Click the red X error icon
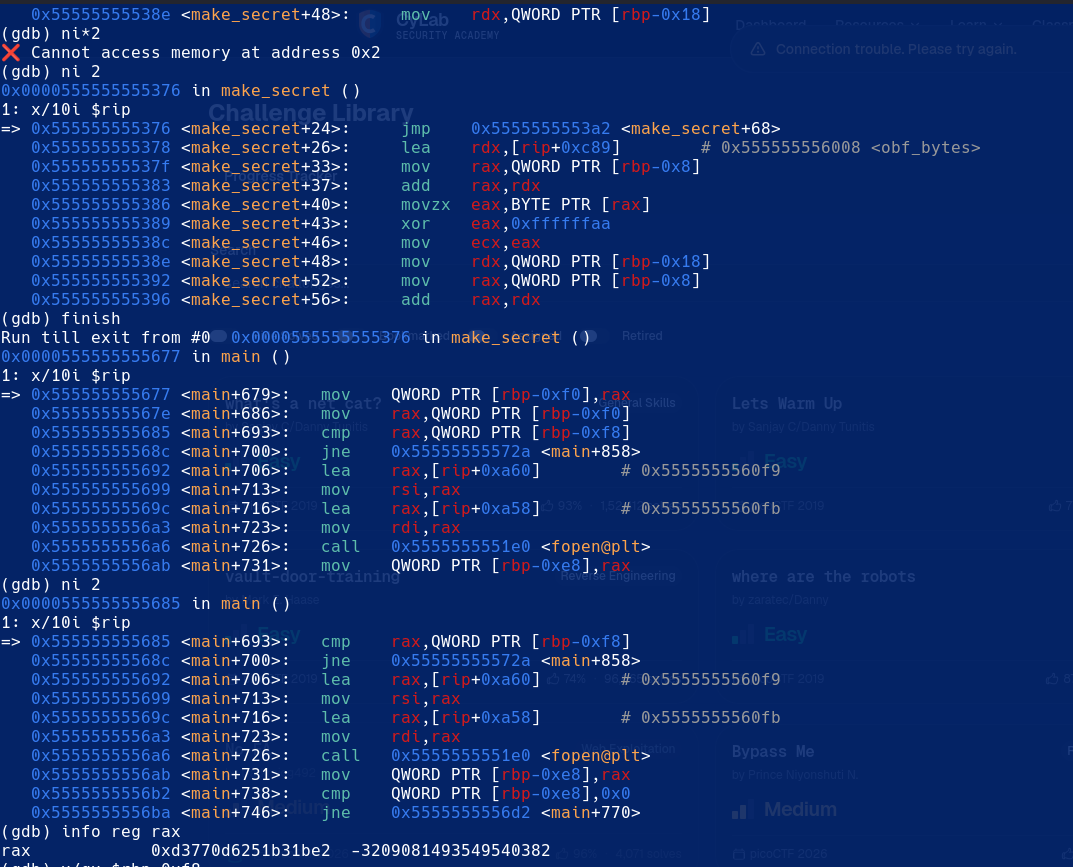Screen dimensions: 1073x867 (10, 53)
